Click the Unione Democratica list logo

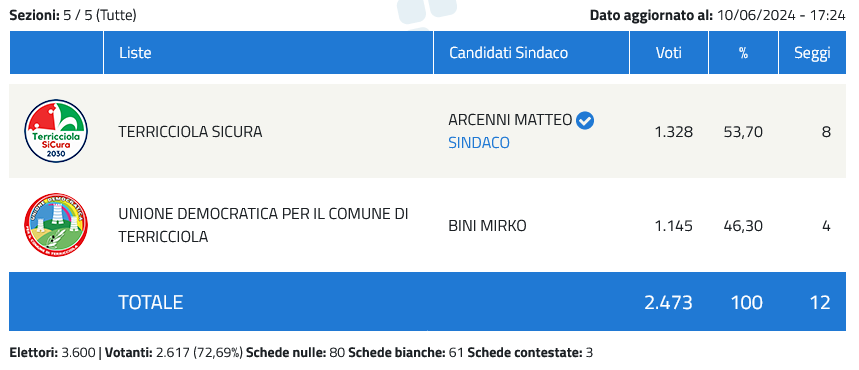[56, 225]
